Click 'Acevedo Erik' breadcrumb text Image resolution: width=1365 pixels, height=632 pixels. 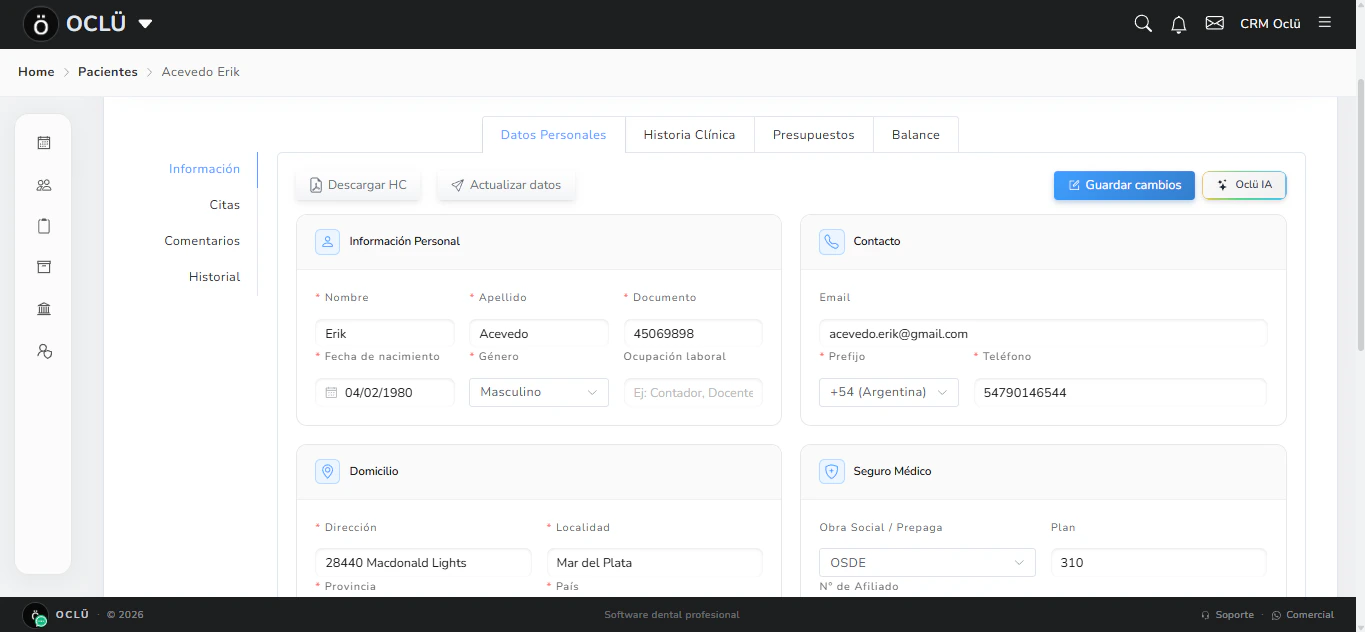(201, 72)
